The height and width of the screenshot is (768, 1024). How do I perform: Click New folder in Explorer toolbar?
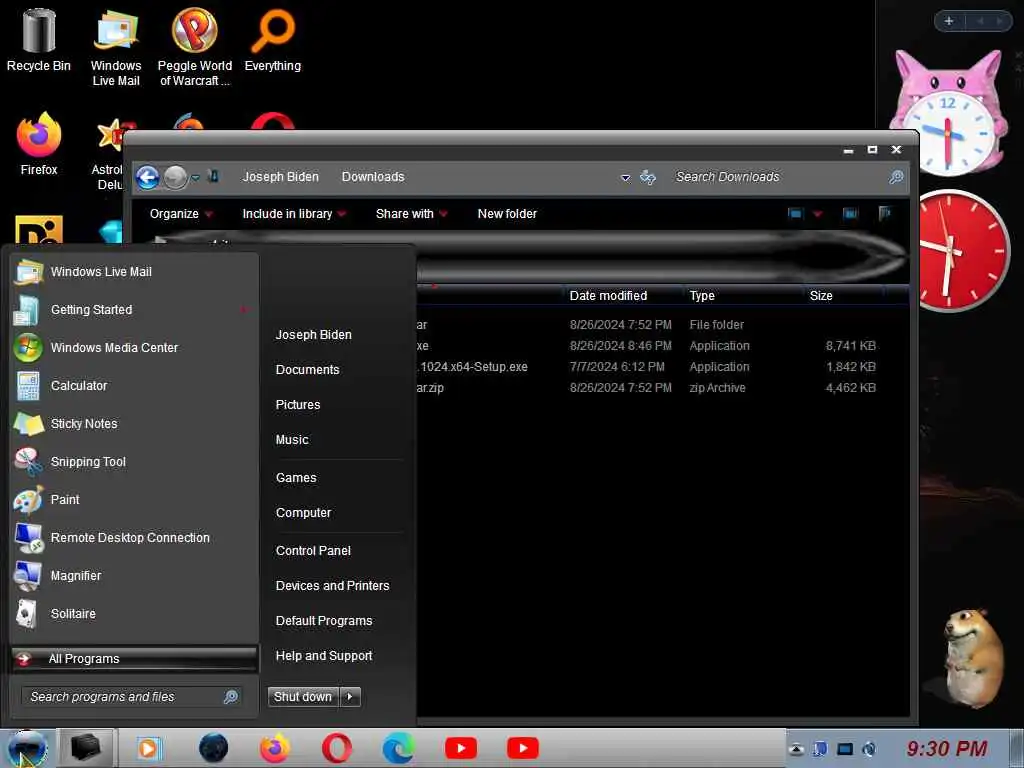click(507, 214)
